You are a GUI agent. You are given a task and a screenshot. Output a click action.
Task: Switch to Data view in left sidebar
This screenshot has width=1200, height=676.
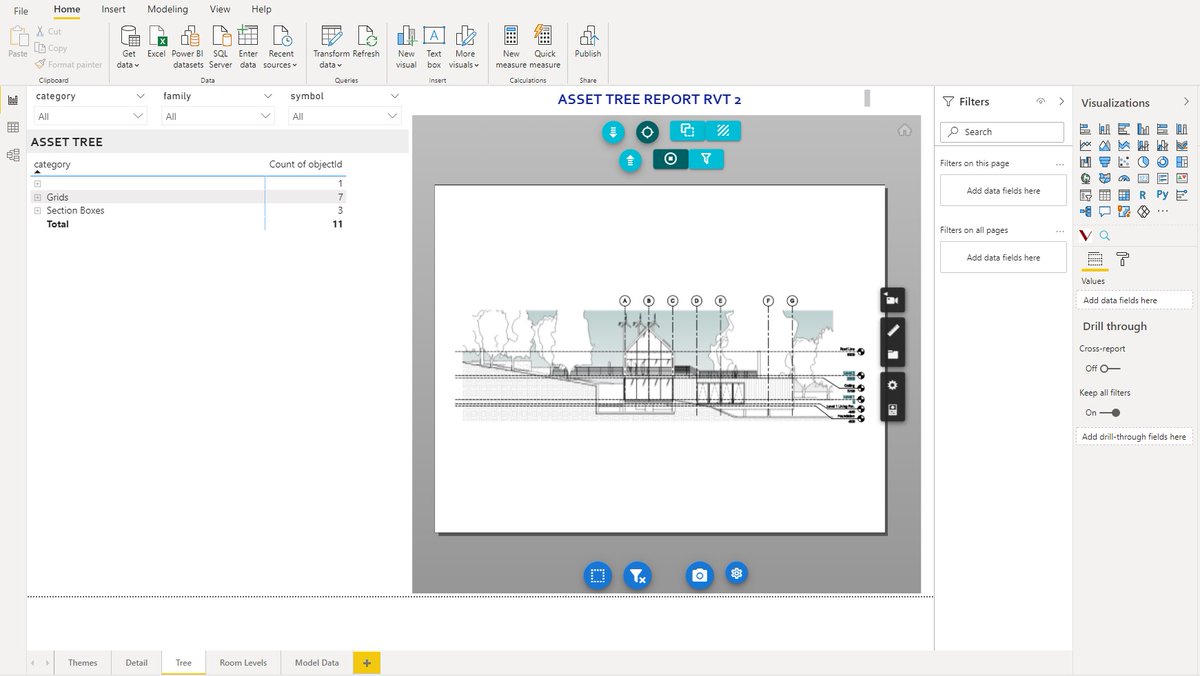pyautogui.click(x=13, y=127)
